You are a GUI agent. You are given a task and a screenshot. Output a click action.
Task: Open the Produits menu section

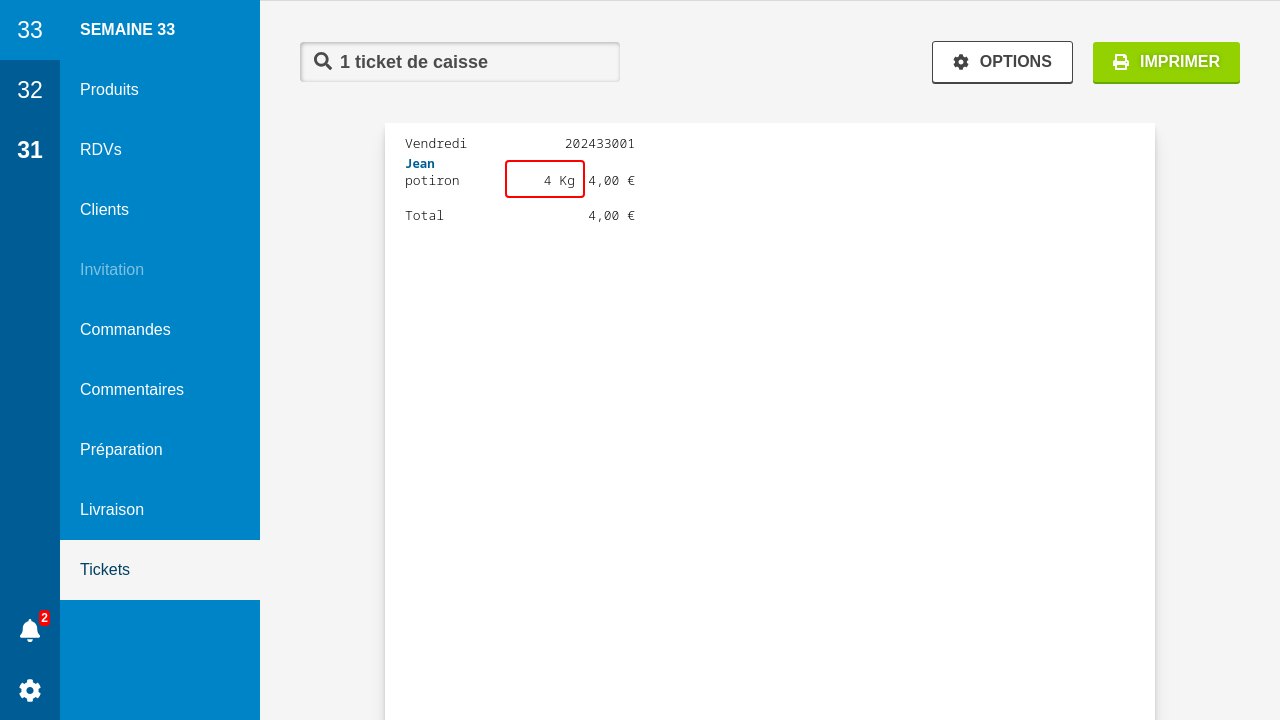tap(109, 90)
